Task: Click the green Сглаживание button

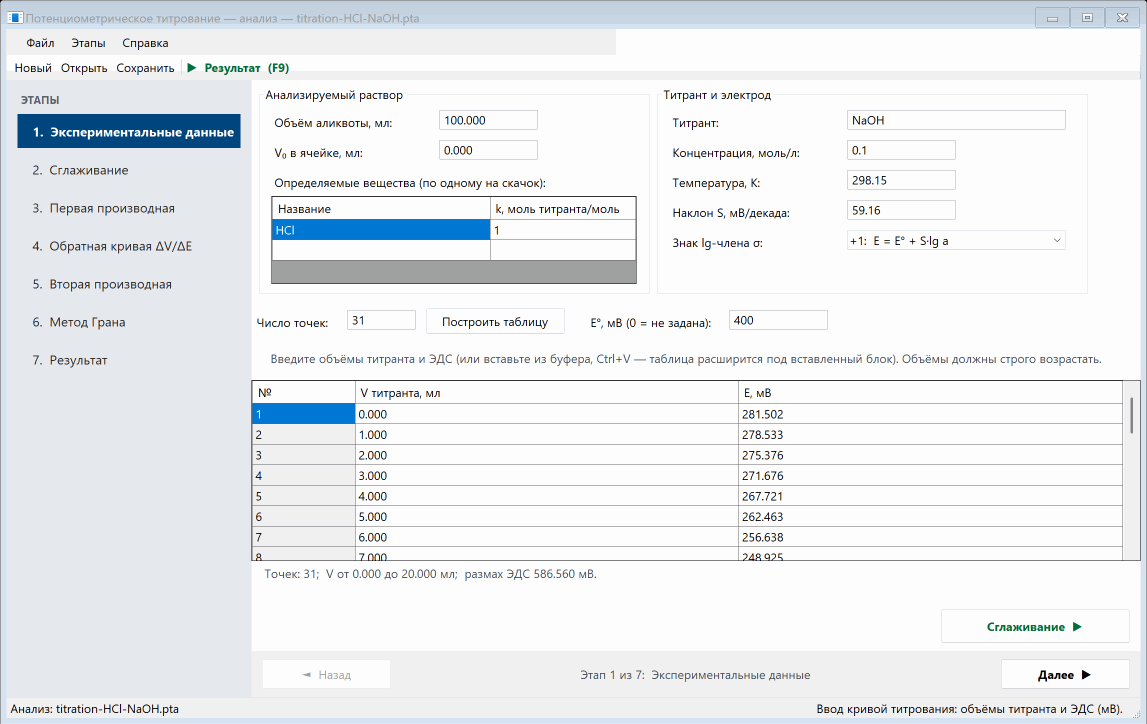Action: [x=1034, y=627]
